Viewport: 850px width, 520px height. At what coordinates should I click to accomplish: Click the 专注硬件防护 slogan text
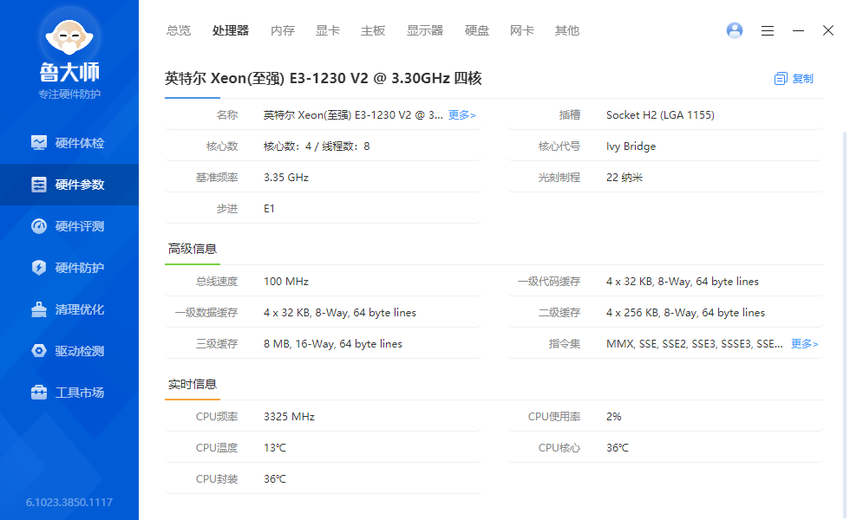(x=69, y=94)
